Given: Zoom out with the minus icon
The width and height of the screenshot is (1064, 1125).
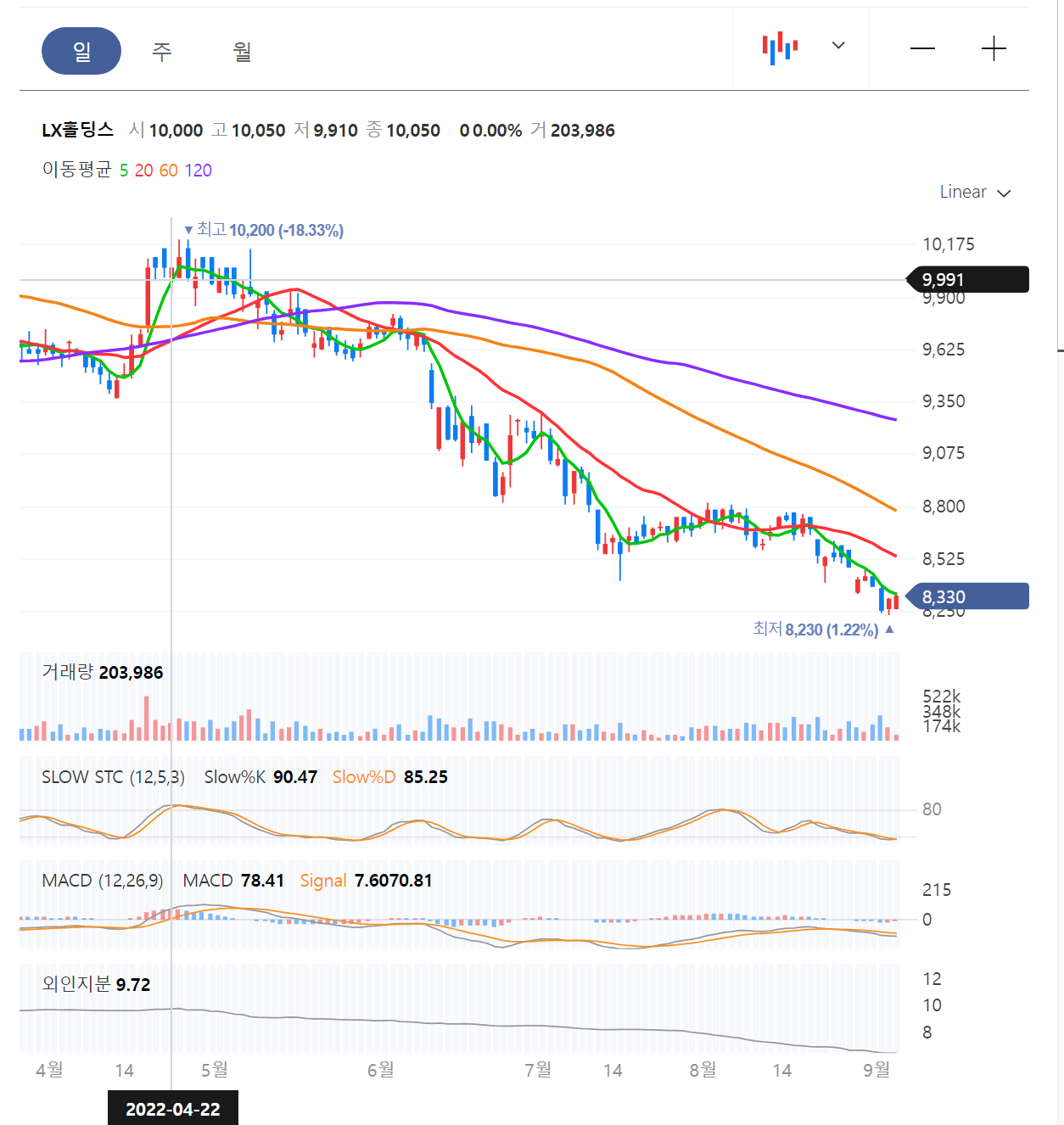Looking at the screenshot, I should (x=922, y=49).
